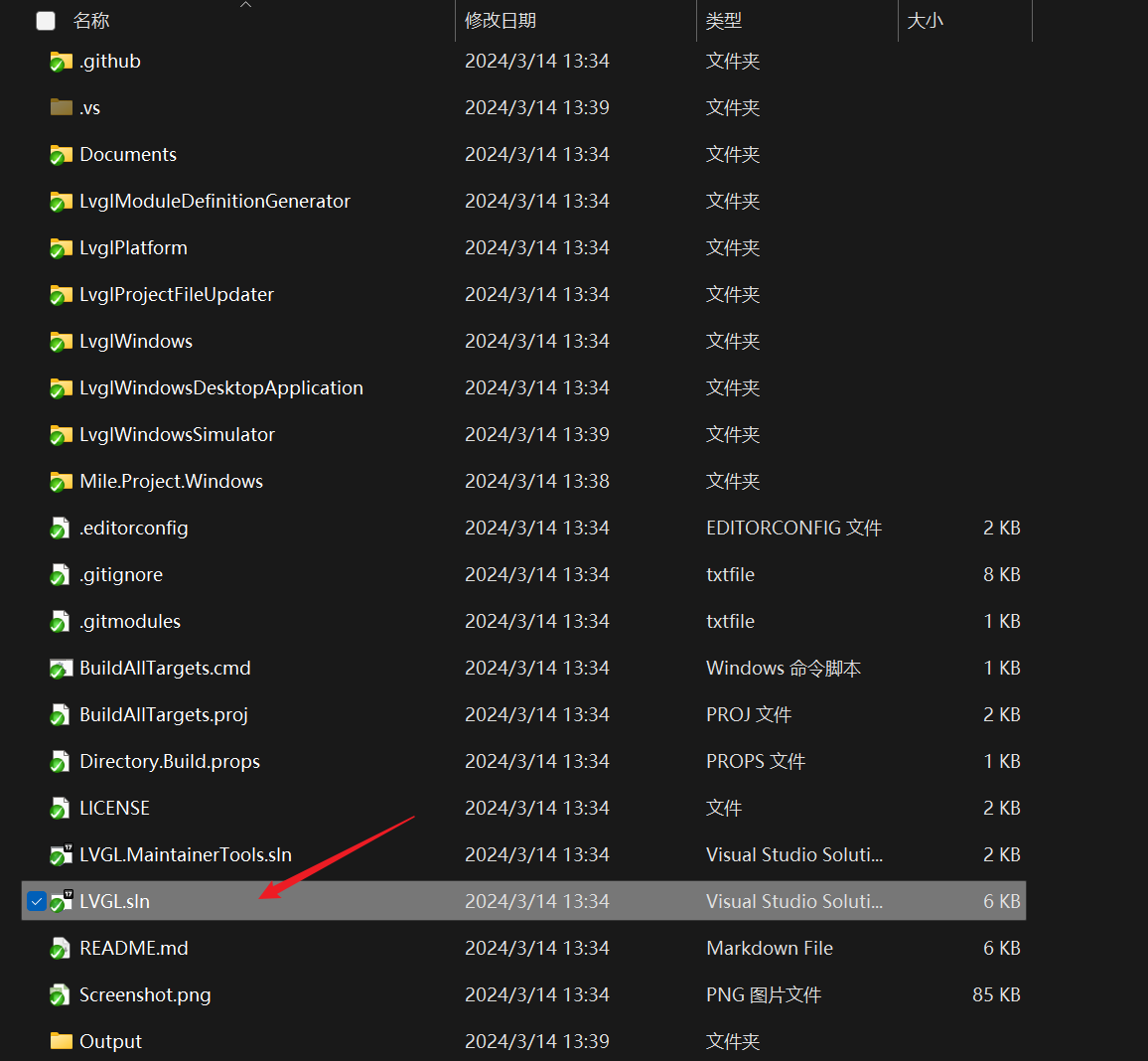The width and height of the screenshot is (1148, 1061).
Task: Click the LvglWindows folder icon
Action: coord(61,341)
